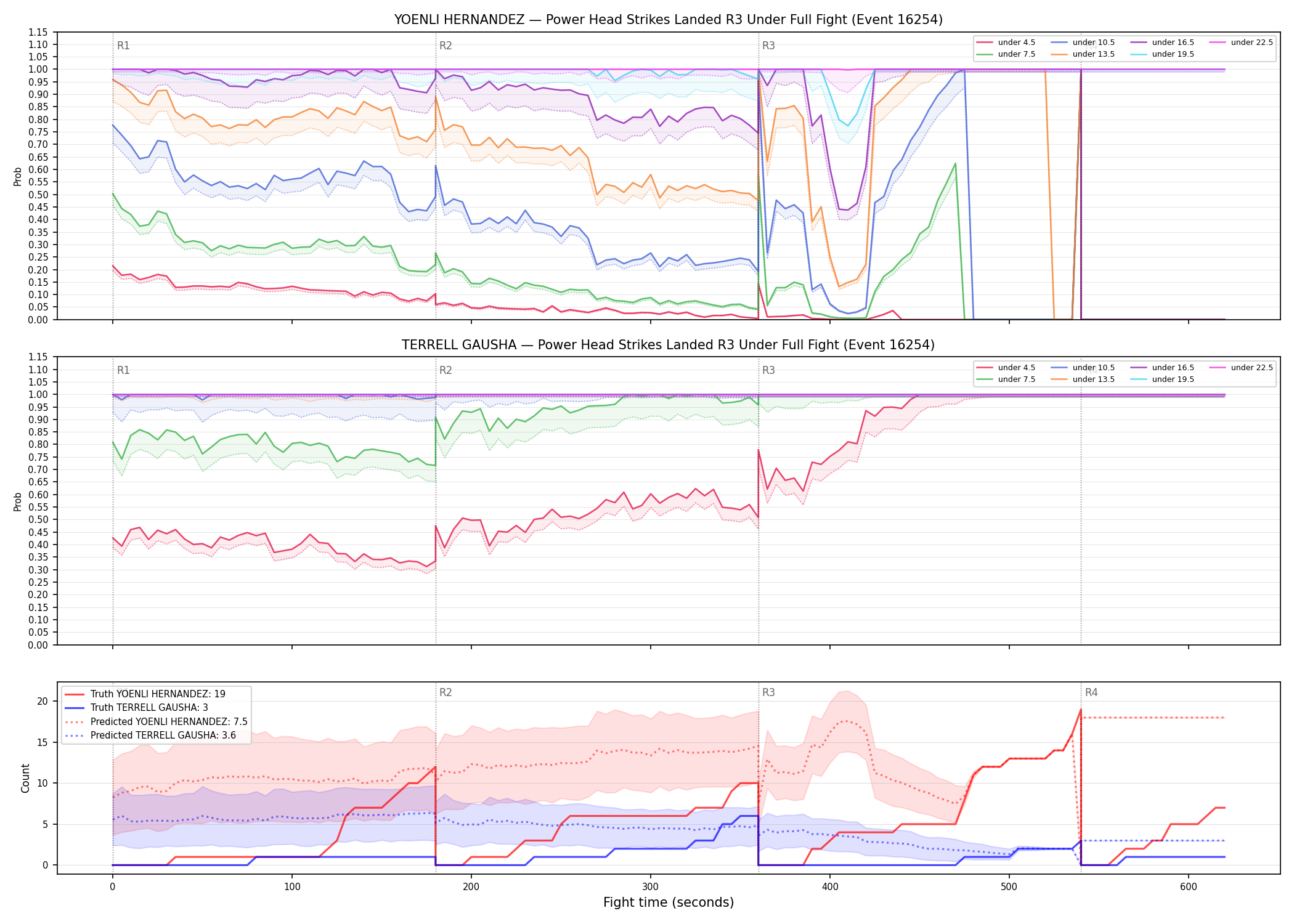The height and width of the screenshot is (924, 1294).
Task: Click the YOENLI HERNANDEZ chart title
Action: (x=668, y=20)
